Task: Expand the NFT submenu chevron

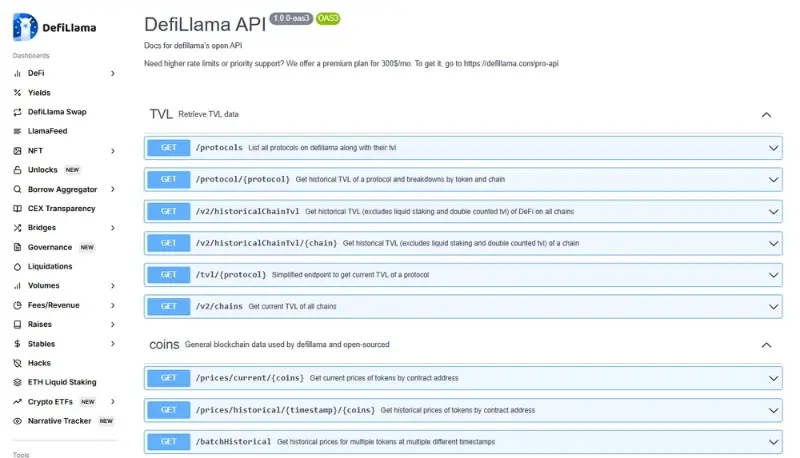Action: pyautogui.click(x=113, y=151)
